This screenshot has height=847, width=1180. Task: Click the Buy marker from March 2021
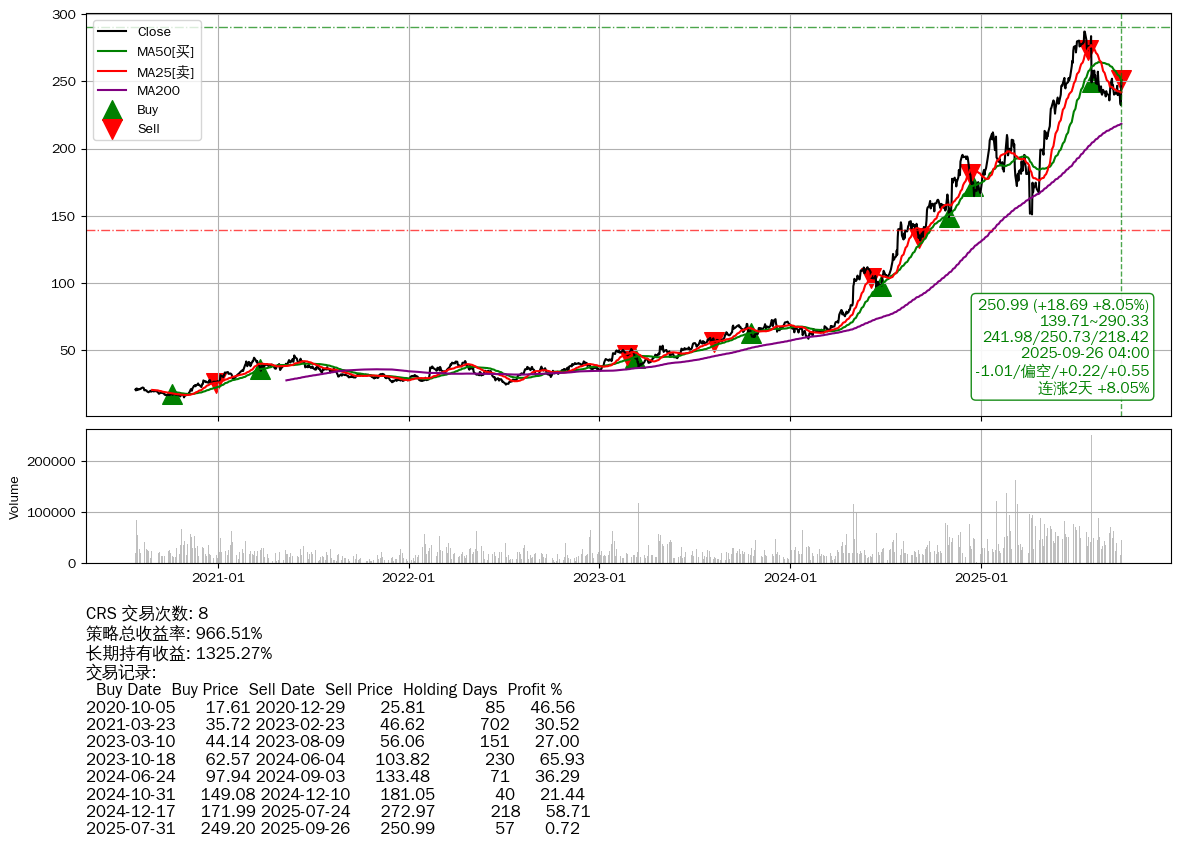click(x=260, y=370)
